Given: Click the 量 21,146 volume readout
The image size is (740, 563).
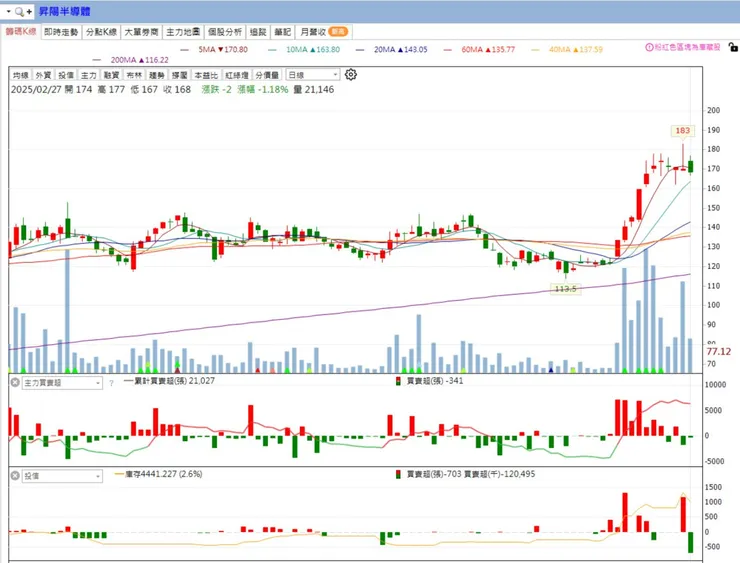Looking at the screenshot, I should (314, 90).
